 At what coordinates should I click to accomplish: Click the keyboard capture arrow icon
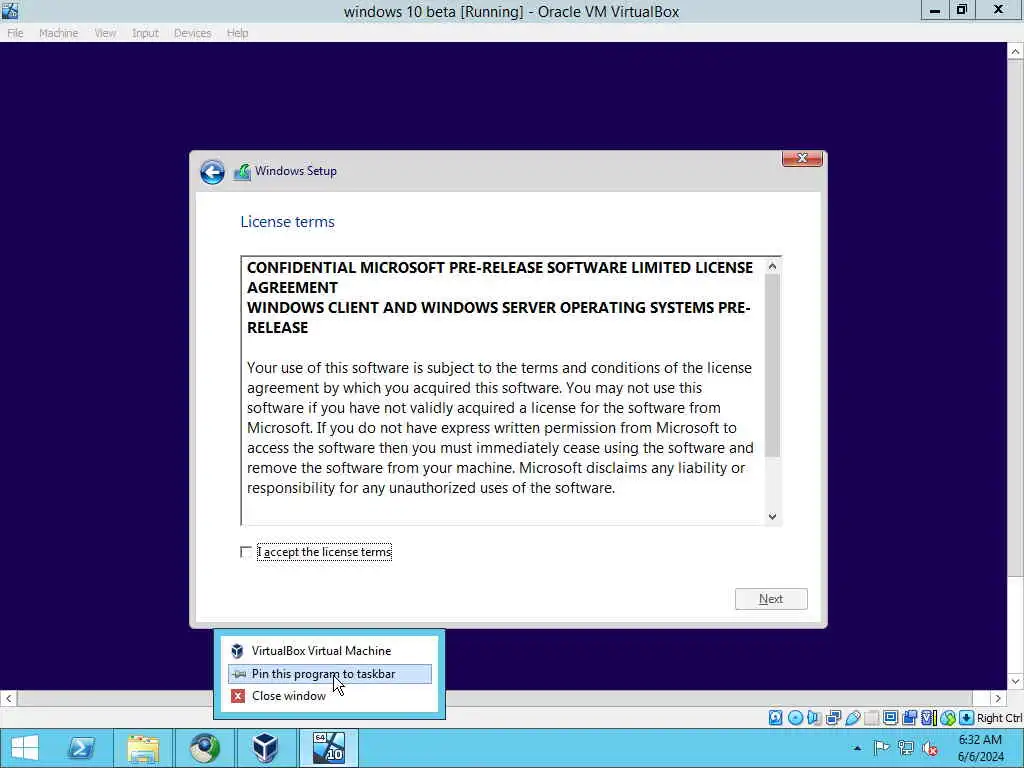[x=967, y=718]
